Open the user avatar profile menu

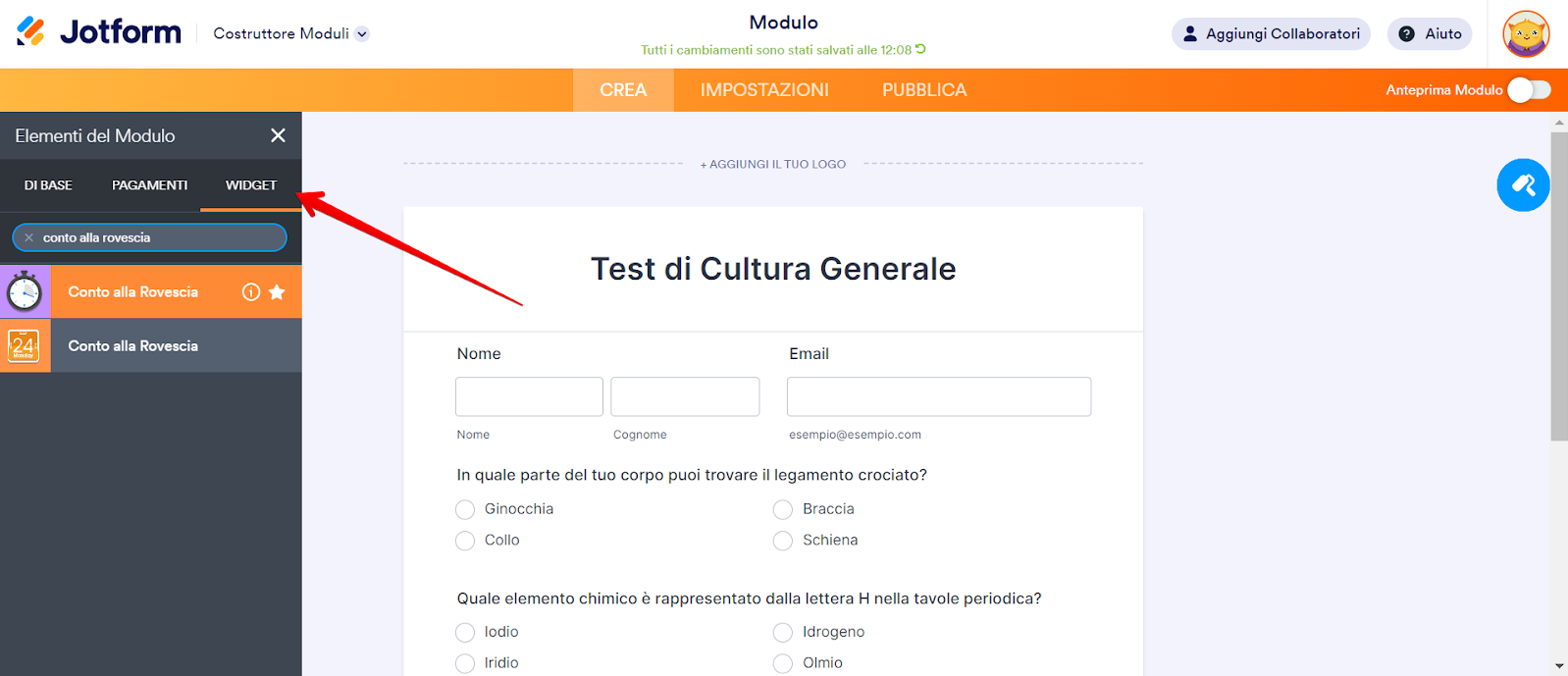point(1526,34)
